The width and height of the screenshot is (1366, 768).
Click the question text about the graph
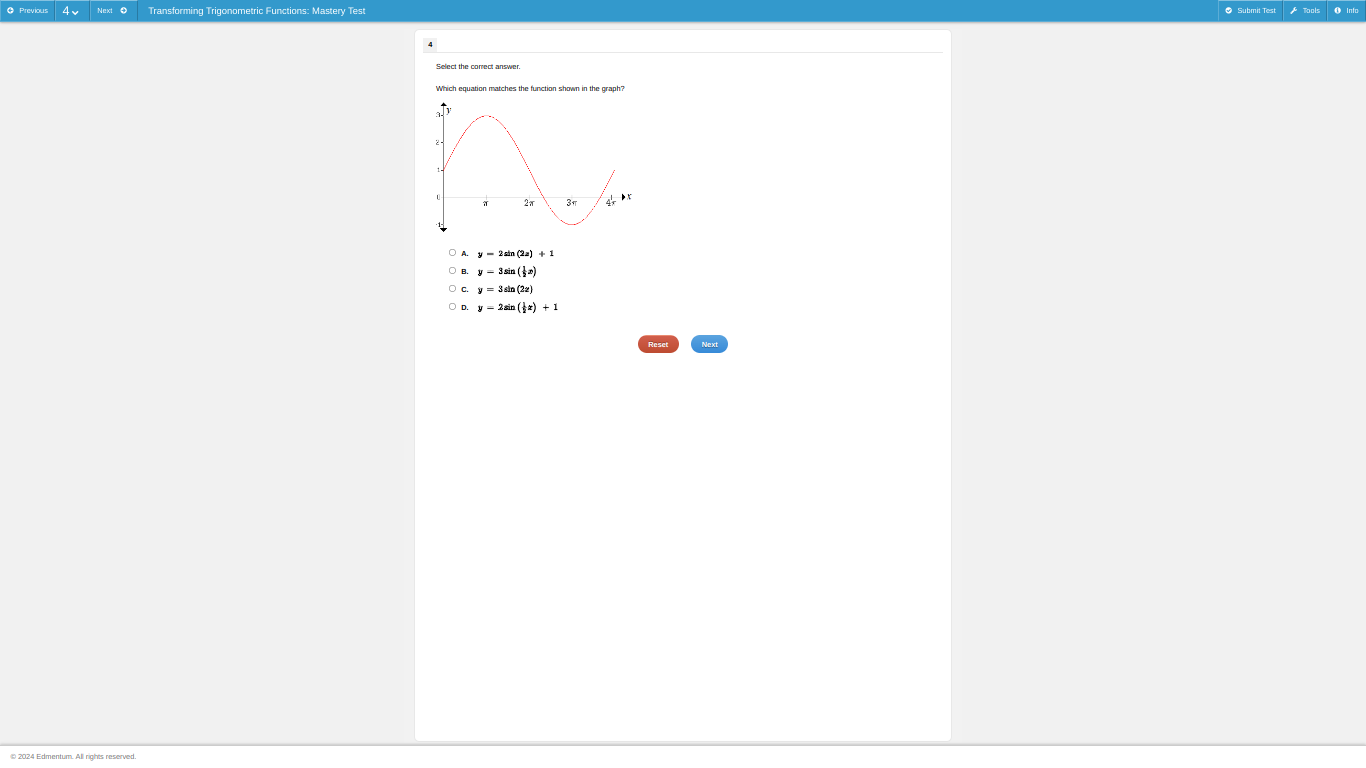click(530, 89)
